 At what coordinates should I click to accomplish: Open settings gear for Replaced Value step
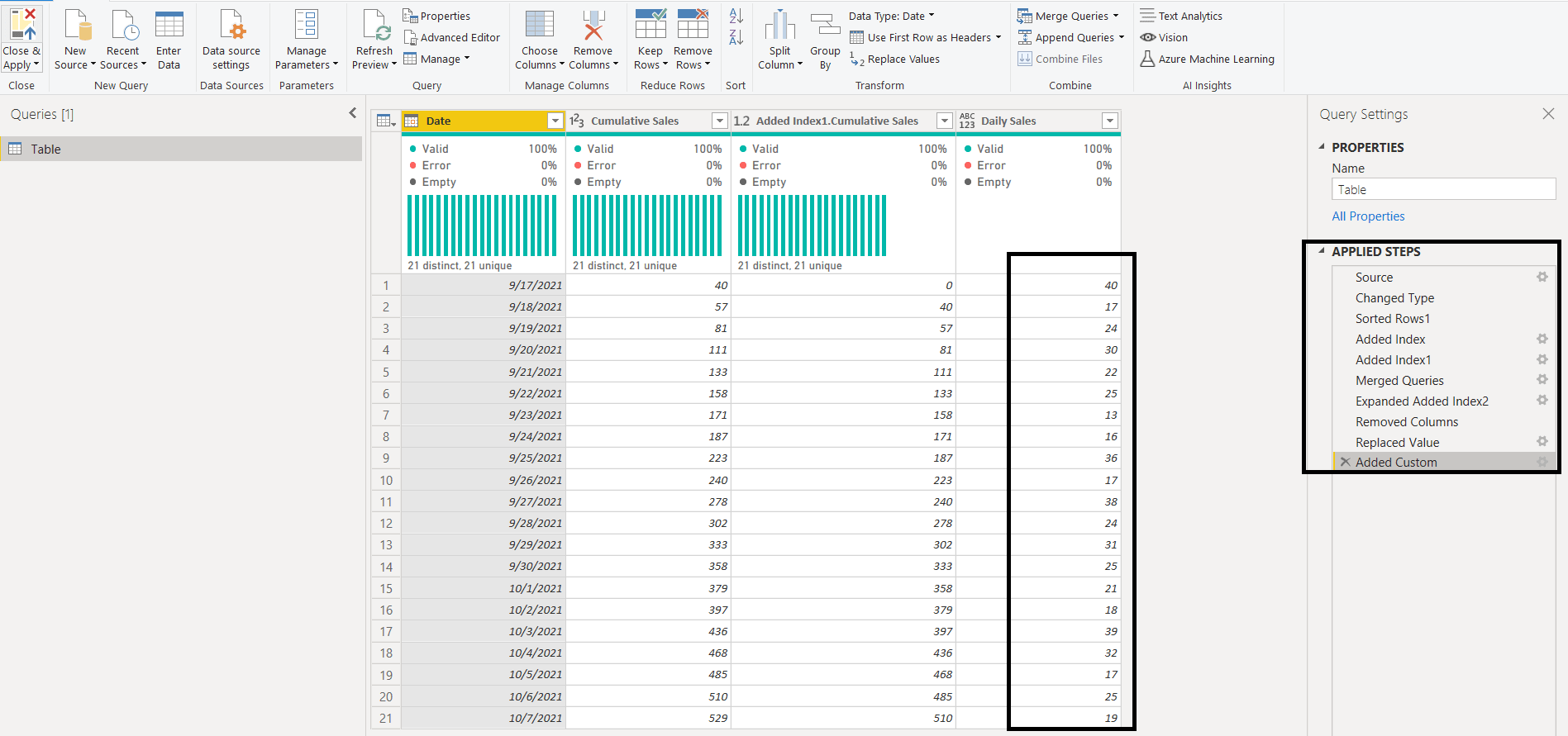pos(1542,441)
